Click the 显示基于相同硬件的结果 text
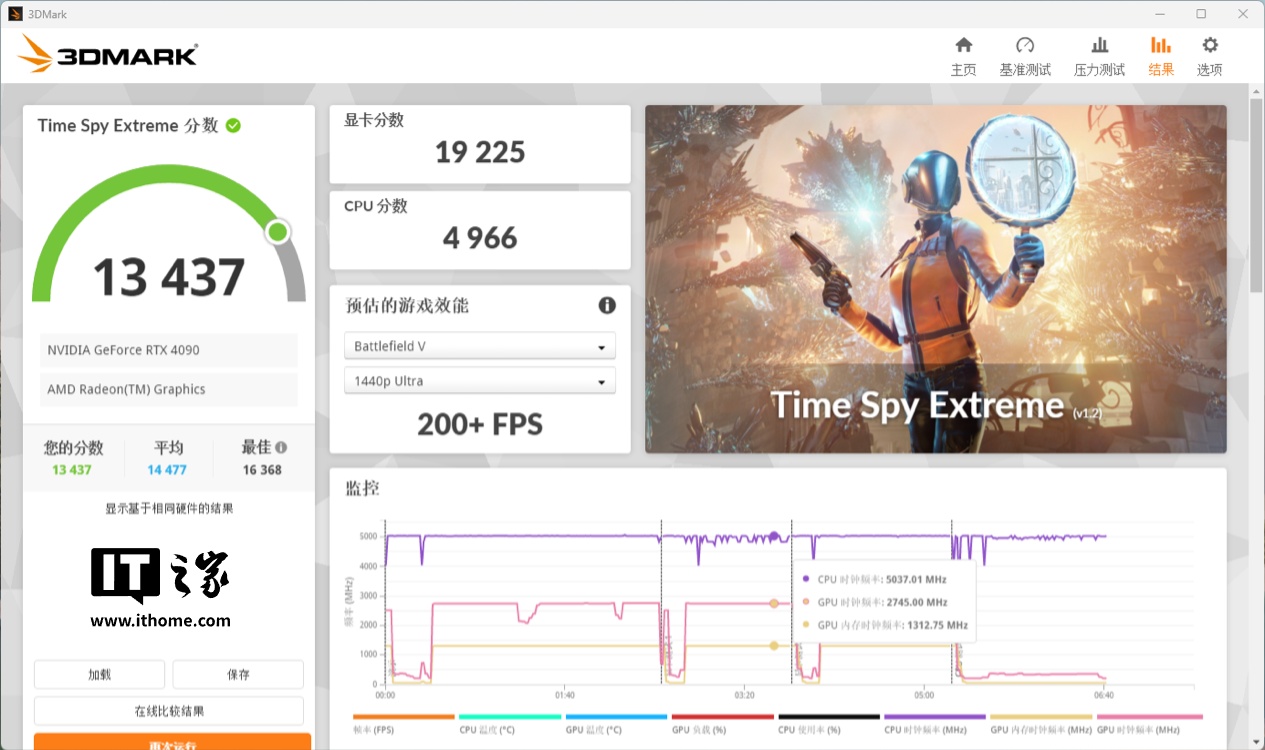The width and height of the screenshot is (1265, 750). (x=169, y=508)
